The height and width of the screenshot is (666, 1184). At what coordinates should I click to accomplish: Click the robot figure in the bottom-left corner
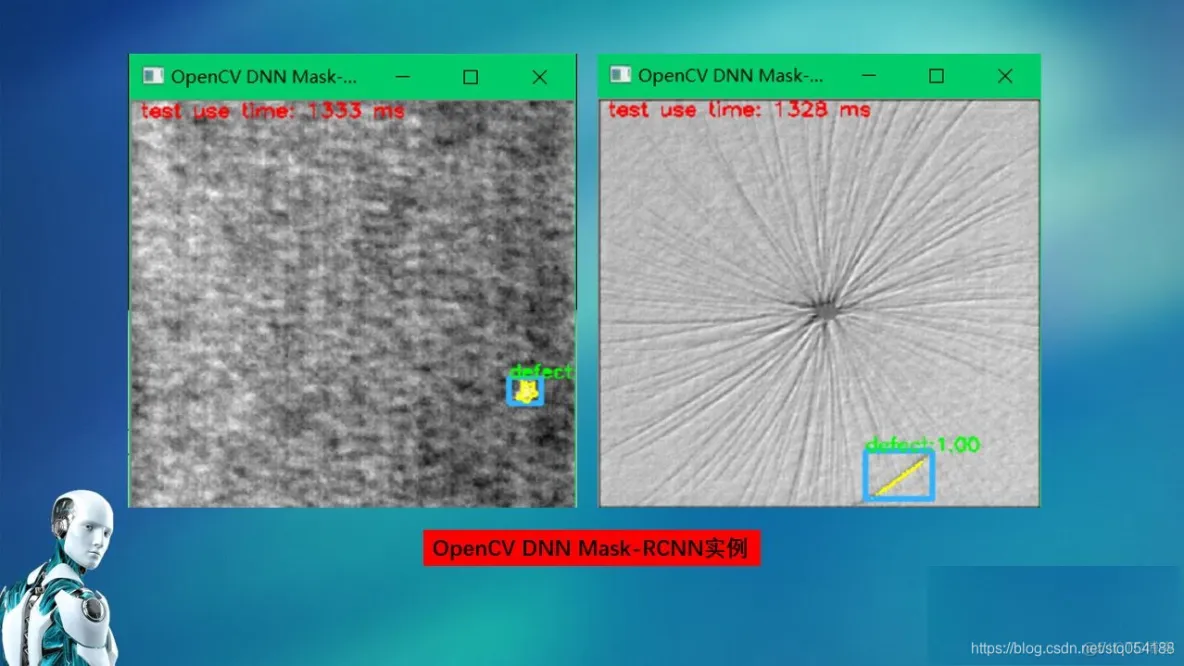(62, 580)
